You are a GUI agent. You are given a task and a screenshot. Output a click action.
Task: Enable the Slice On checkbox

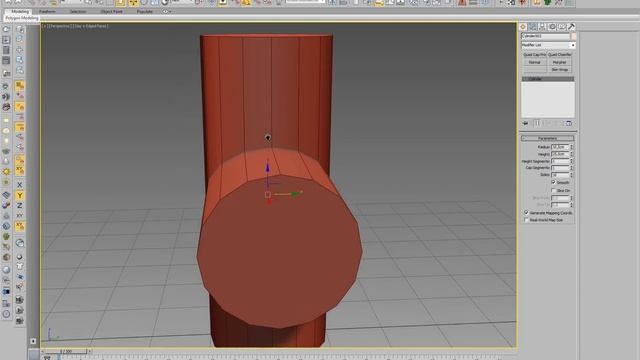tap(553, 191)
